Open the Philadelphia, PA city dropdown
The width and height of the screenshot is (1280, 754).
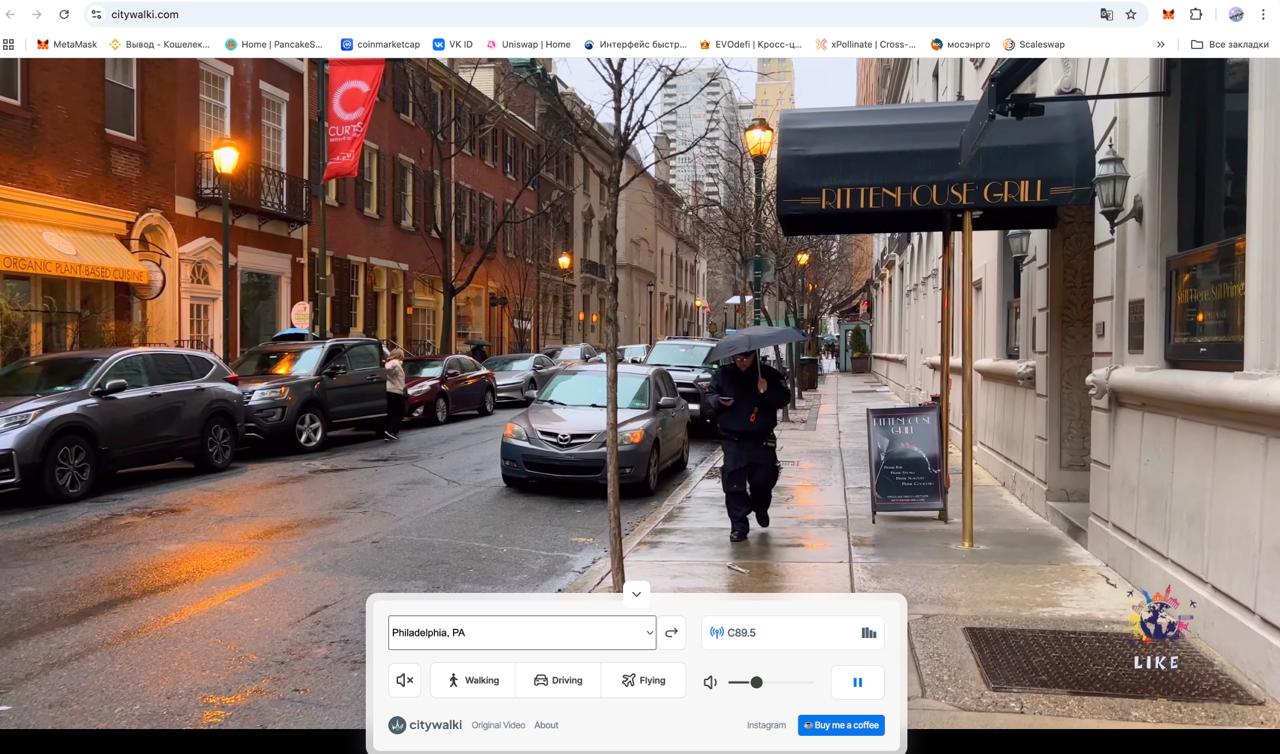521,632
